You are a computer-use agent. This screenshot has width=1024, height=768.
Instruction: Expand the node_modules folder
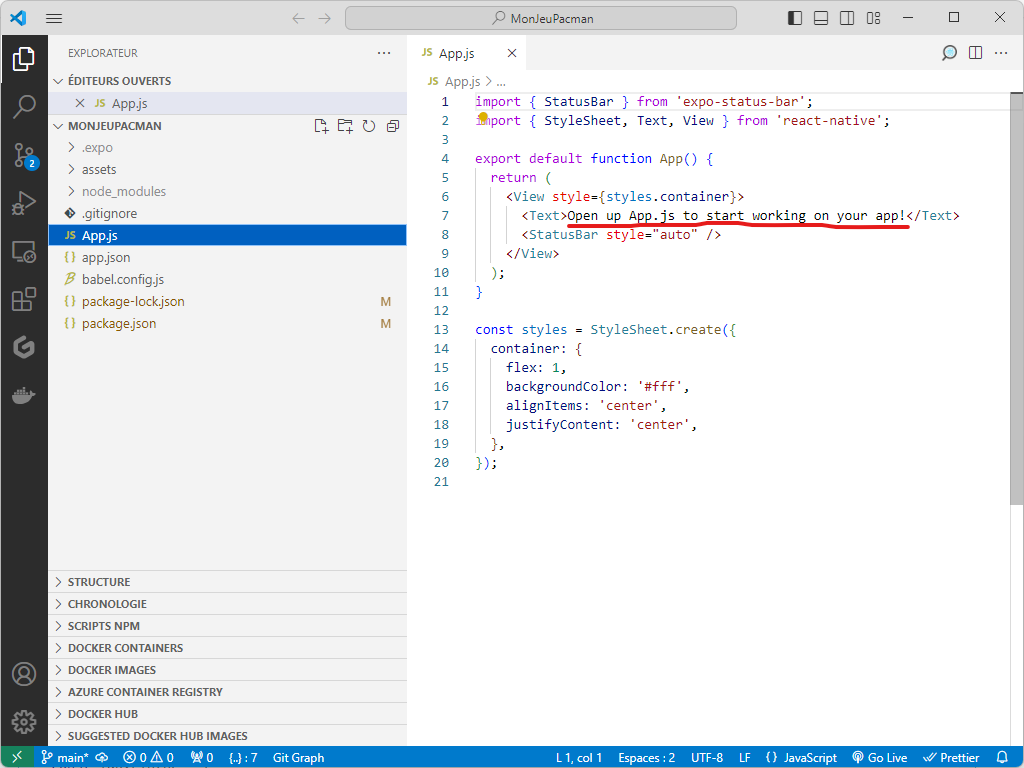point(124,191)
